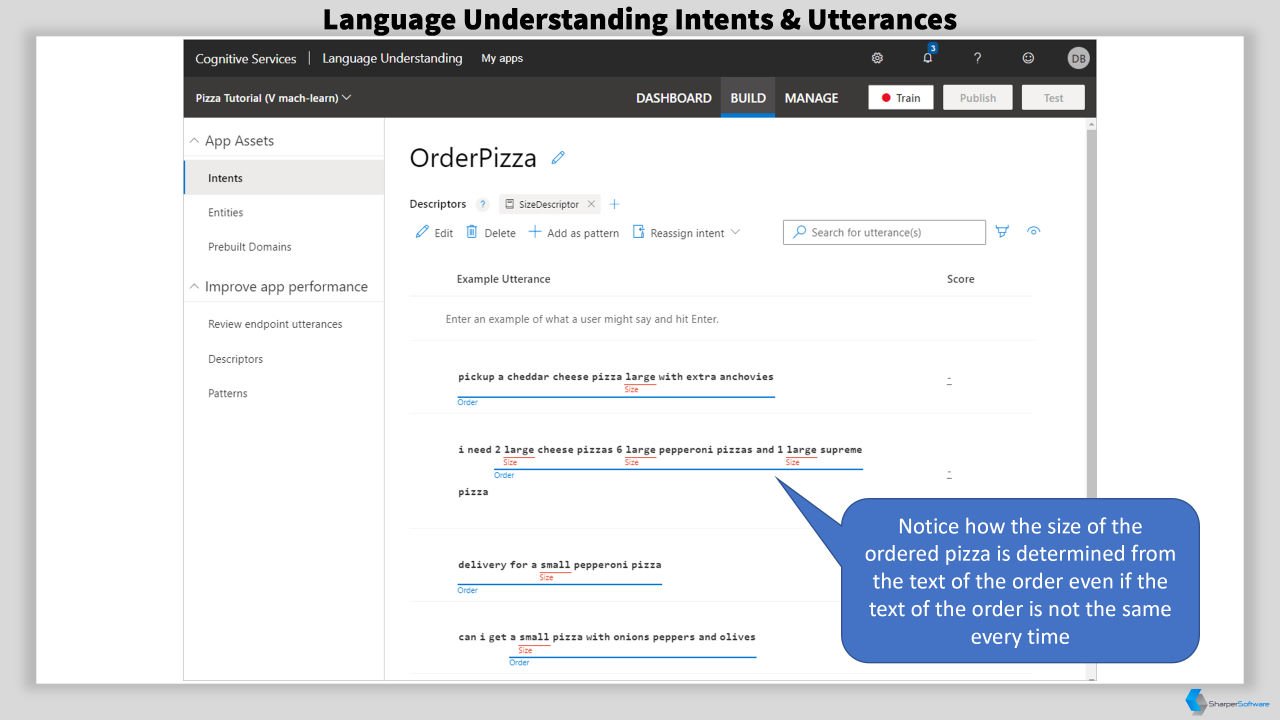1280x720 pixels.
Task: Click the score dash for the cheddar utterance
Action: coord(949,379)
